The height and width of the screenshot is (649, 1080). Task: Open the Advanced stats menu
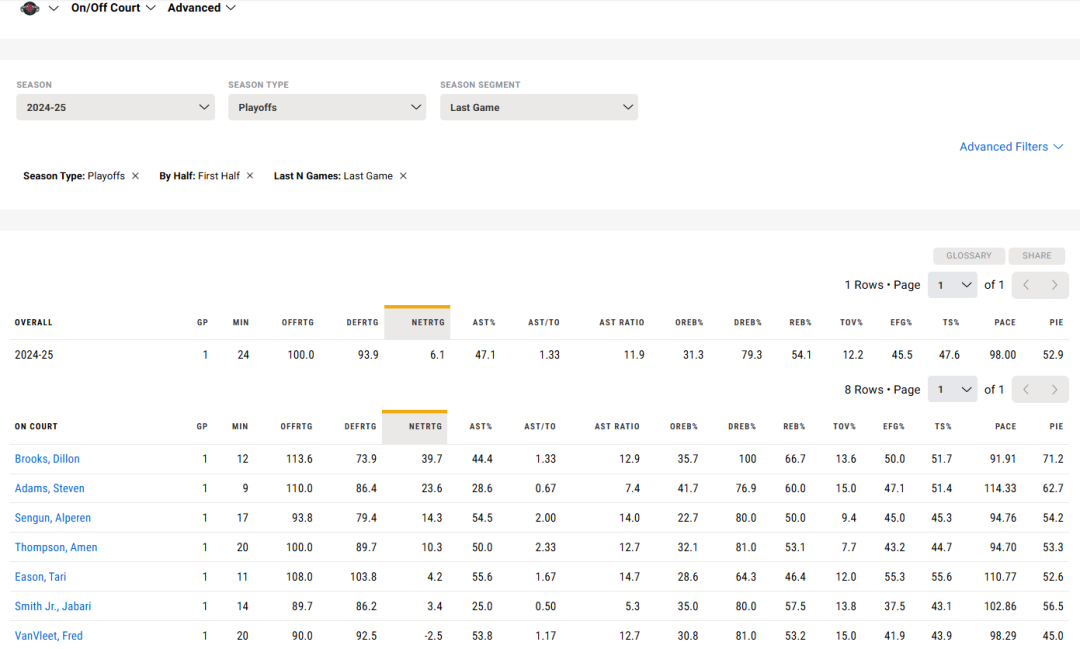201,8
